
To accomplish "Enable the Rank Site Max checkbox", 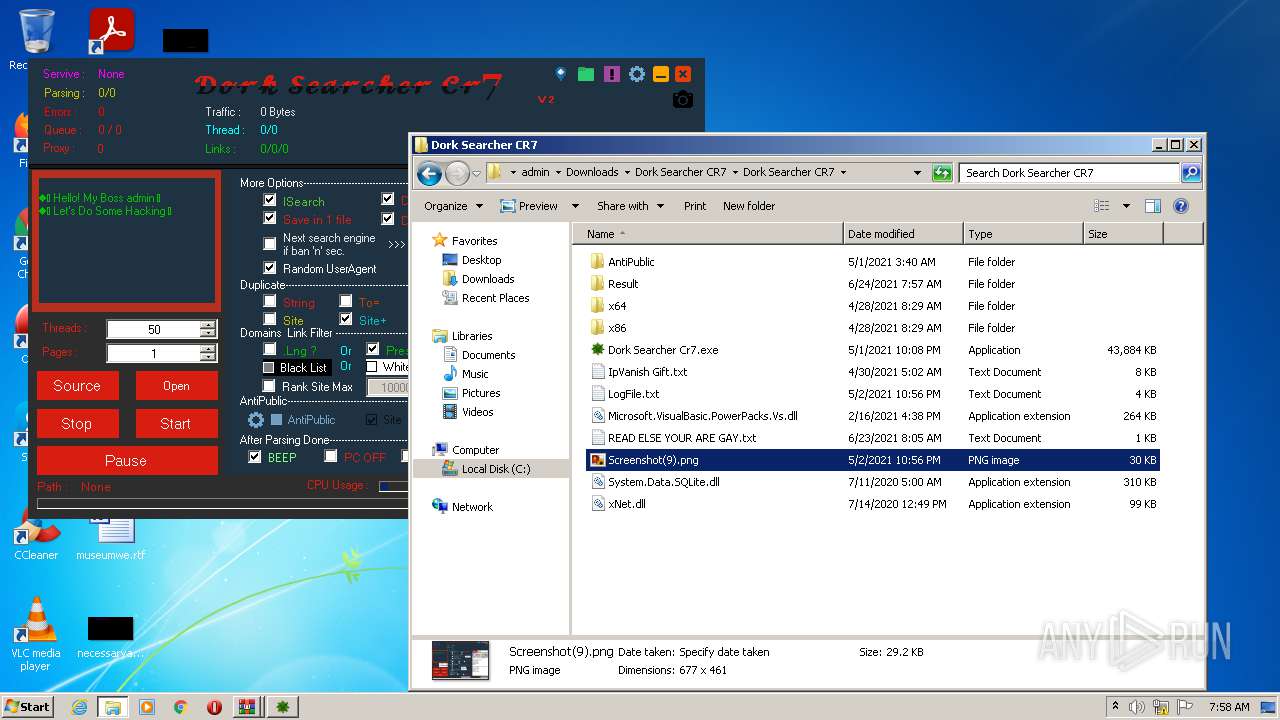I will [x=269, y=386].
